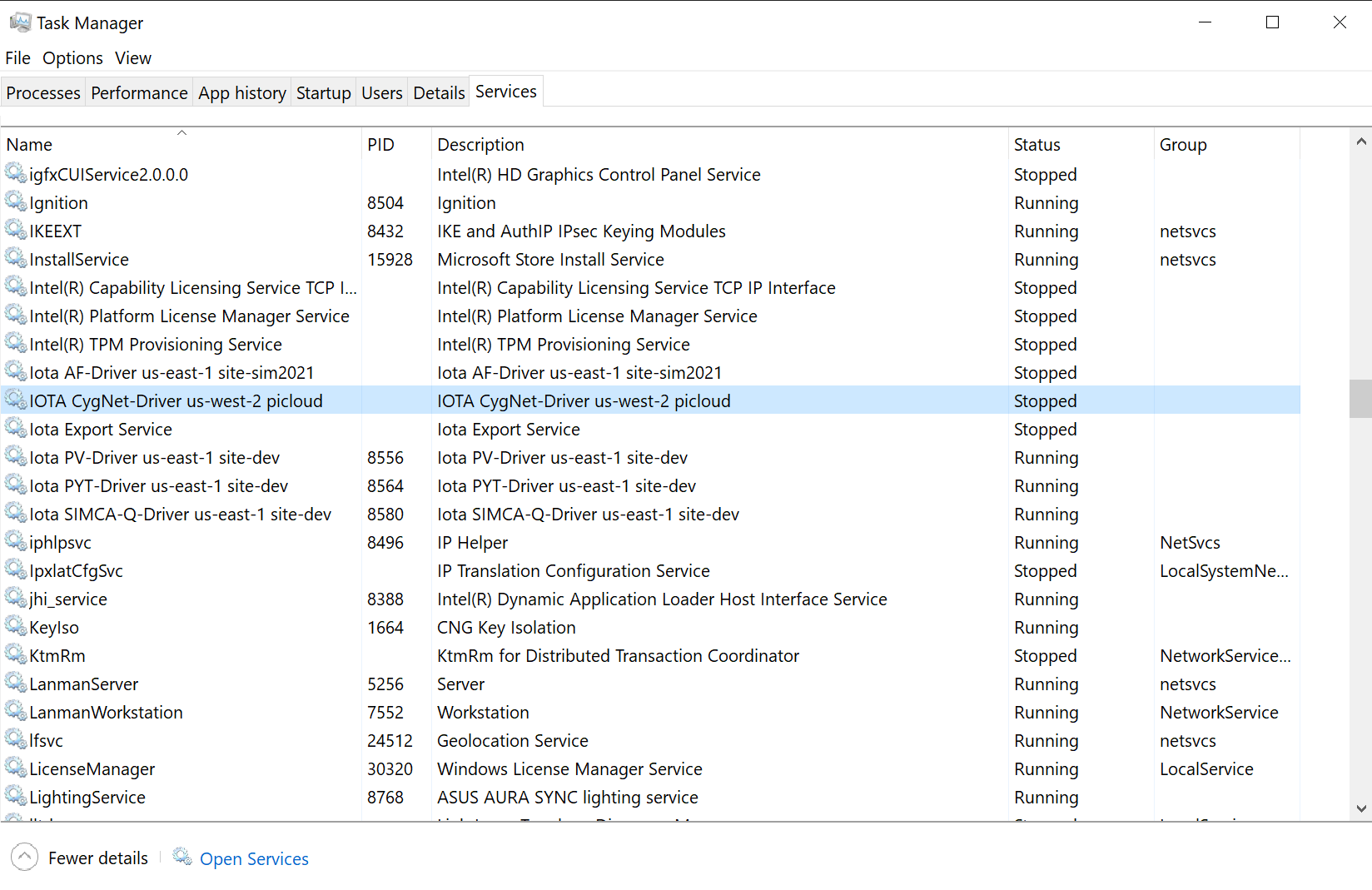Select 'IKE and AuthIP IPsec Keying Modules' description
Image resolution: width=1372 pixels, height=890 pixels.
[x=581, y=231]
